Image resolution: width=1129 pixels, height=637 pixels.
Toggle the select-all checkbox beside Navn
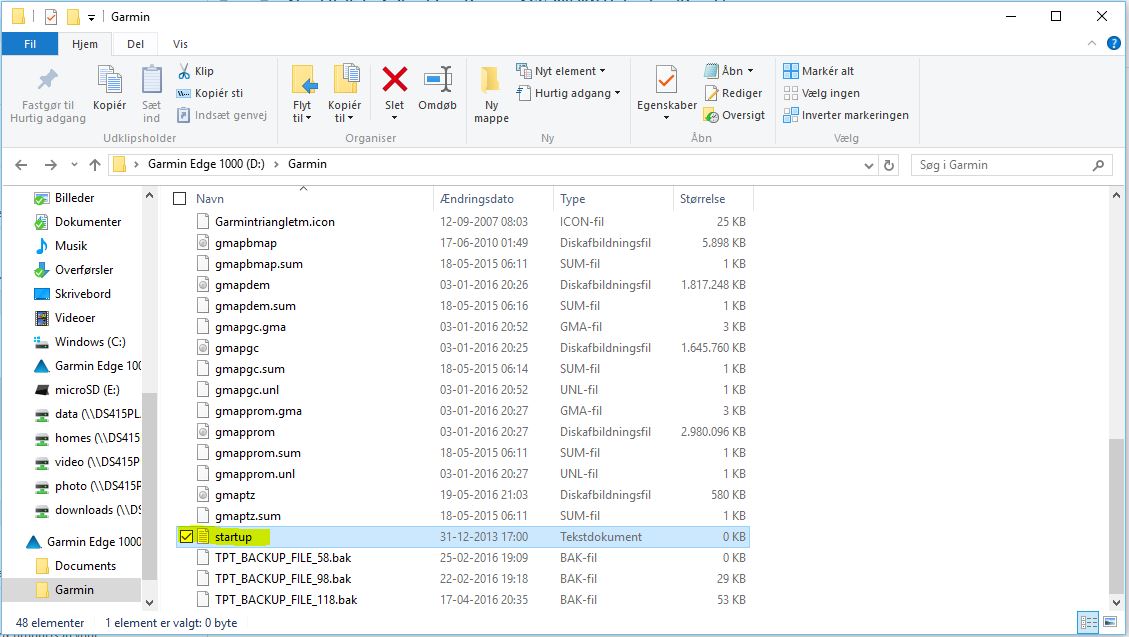click(180, 199)
